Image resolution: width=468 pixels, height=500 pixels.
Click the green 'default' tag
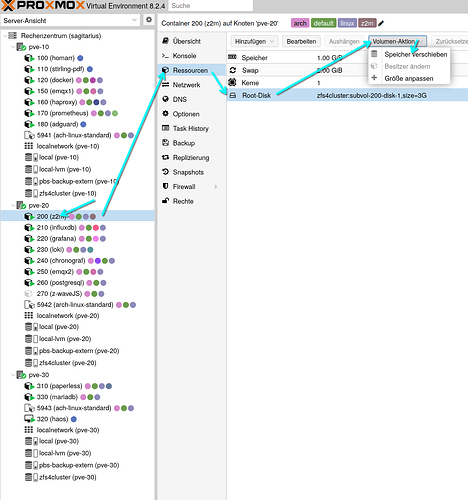pyautogui.click(x=323, y=23)
